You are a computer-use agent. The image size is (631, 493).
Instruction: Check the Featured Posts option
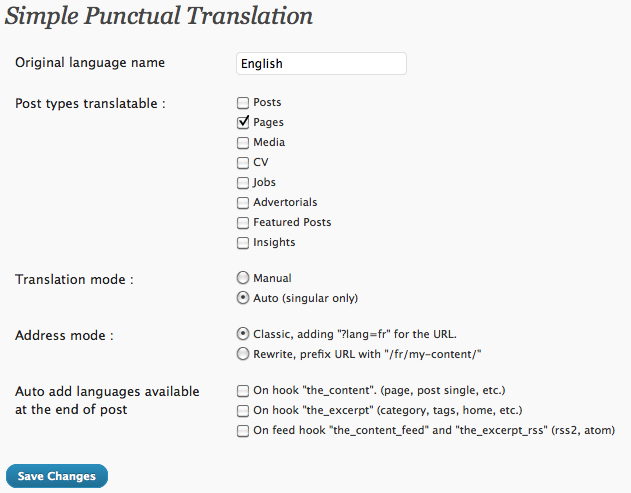click(243, 223)
